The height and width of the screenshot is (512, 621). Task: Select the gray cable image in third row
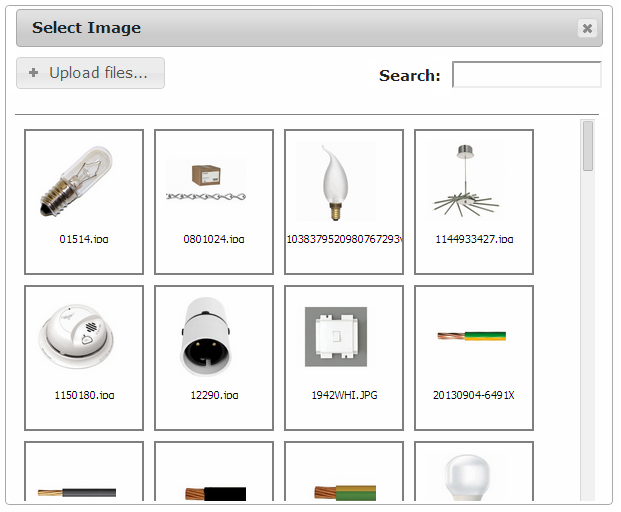(x=84, y=474)
